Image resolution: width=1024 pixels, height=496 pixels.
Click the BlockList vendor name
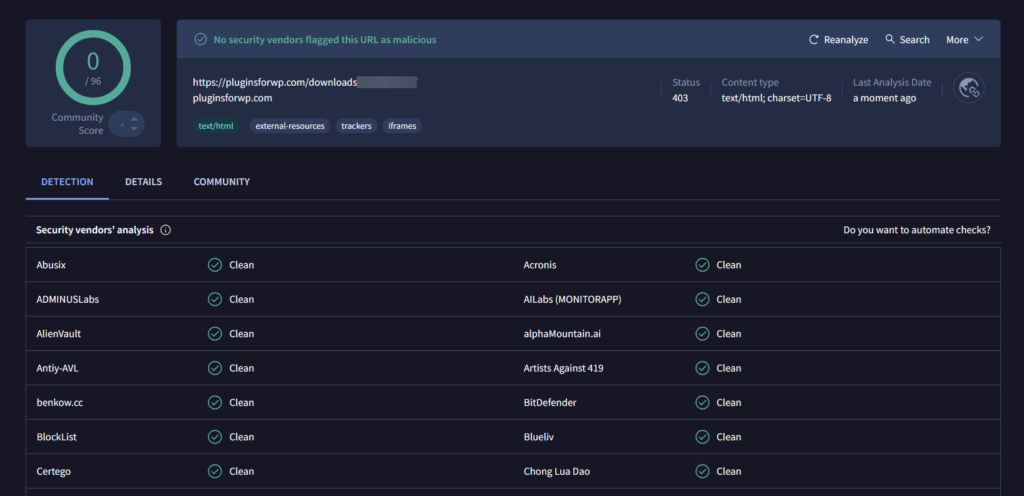pos(57,437)
